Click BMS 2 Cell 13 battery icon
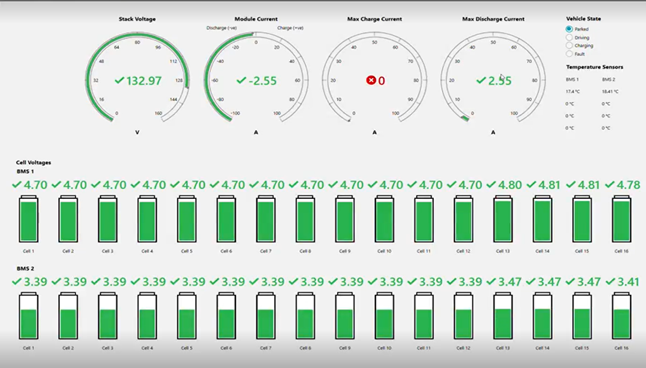The height and width of the screenshot is (368, 646). (x=503, y=316)
